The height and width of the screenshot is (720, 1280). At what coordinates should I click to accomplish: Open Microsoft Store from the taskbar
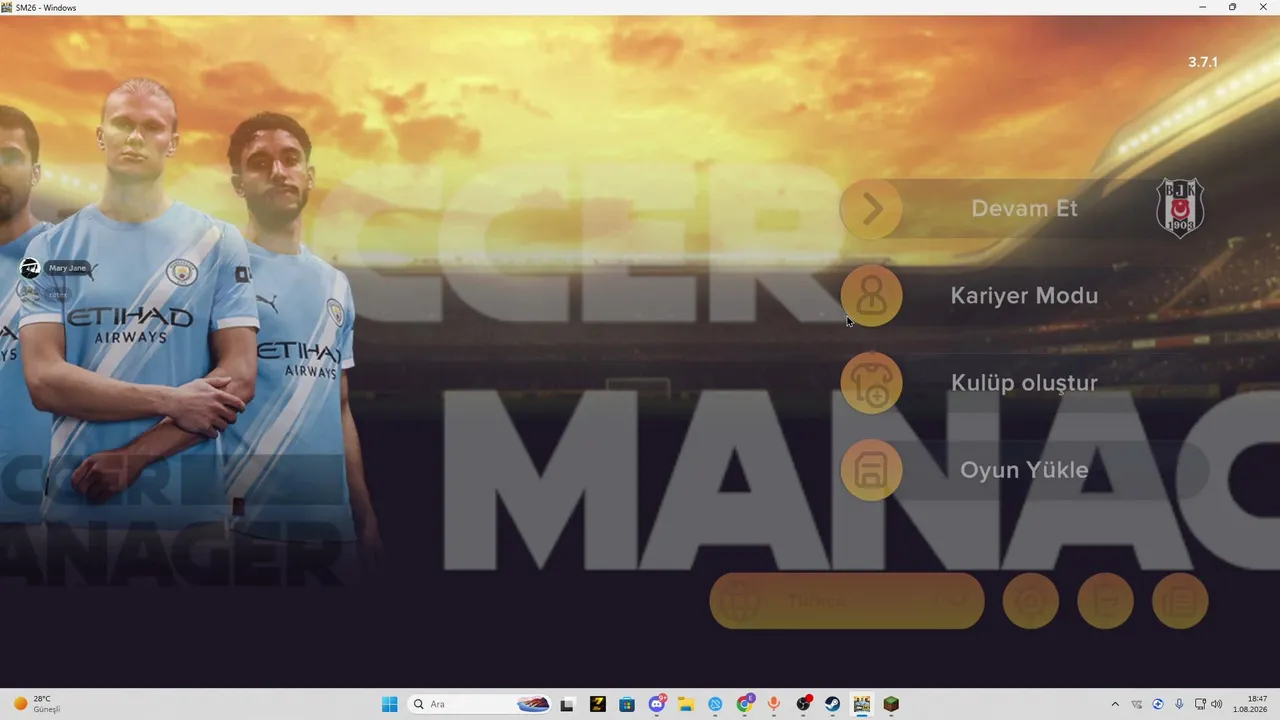pos(627,704)
